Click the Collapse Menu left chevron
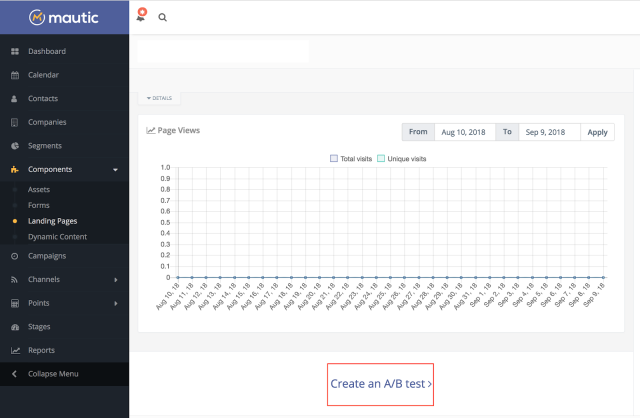This screenshot has height=418, width=640. [x=14, y=374]
